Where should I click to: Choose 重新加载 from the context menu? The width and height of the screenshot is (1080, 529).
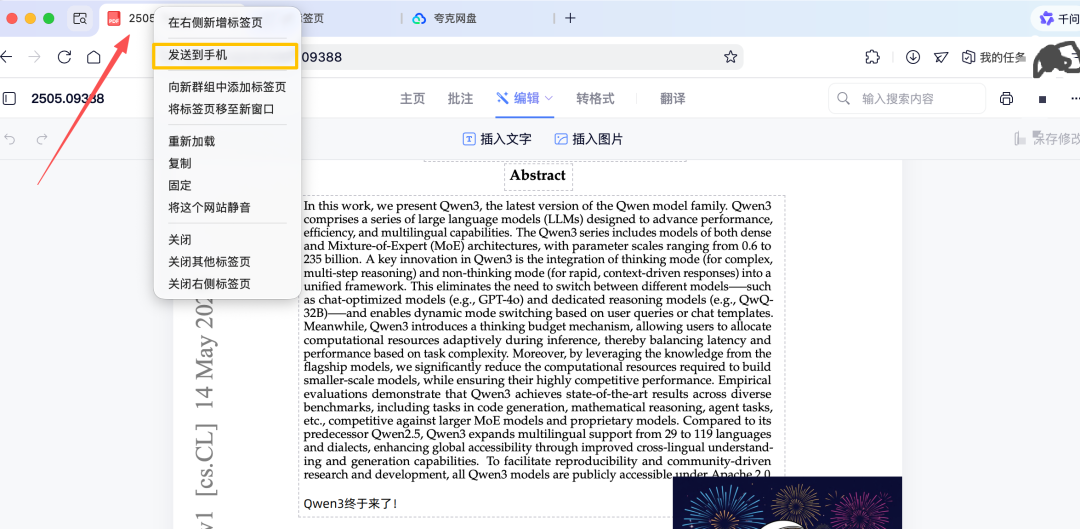click(x=191, y=141)
